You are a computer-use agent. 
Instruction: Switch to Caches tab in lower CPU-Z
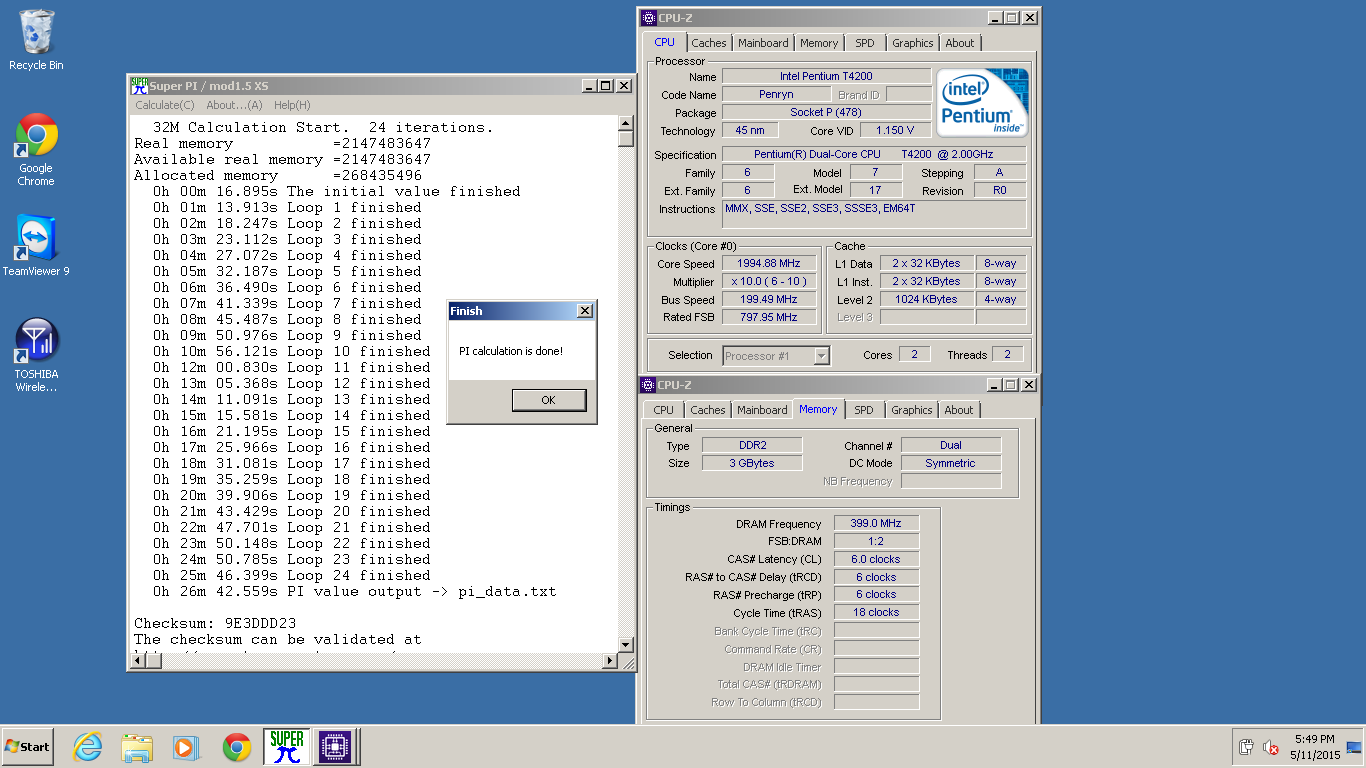click(x=708, y=410)
